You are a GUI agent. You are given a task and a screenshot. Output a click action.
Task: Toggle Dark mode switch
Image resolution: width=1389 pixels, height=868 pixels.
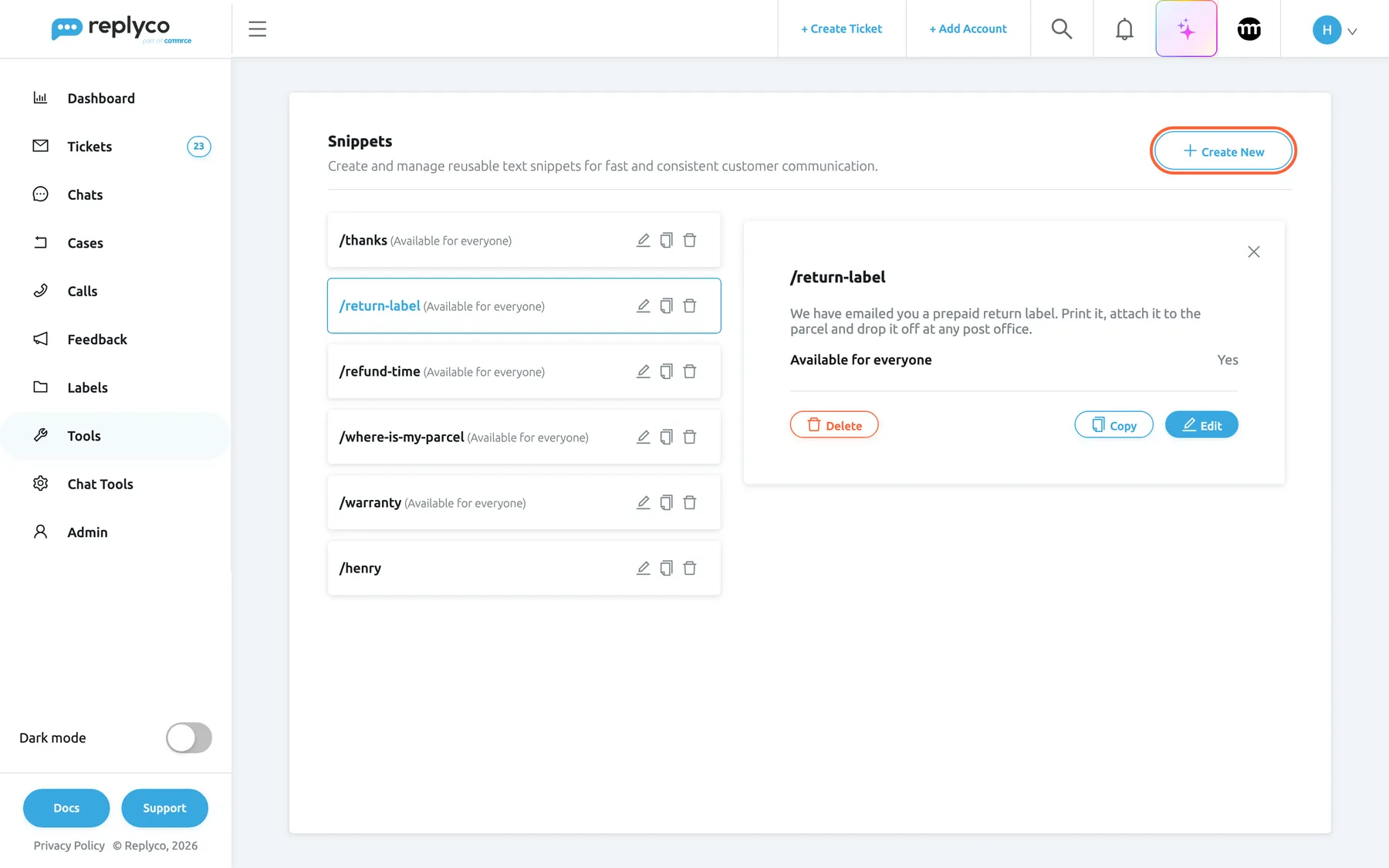click(x=189, y=738)
